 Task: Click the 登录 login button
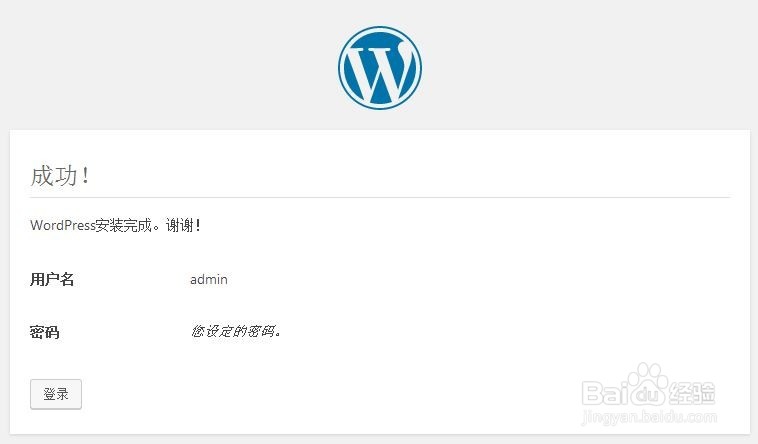coord(56,394)
